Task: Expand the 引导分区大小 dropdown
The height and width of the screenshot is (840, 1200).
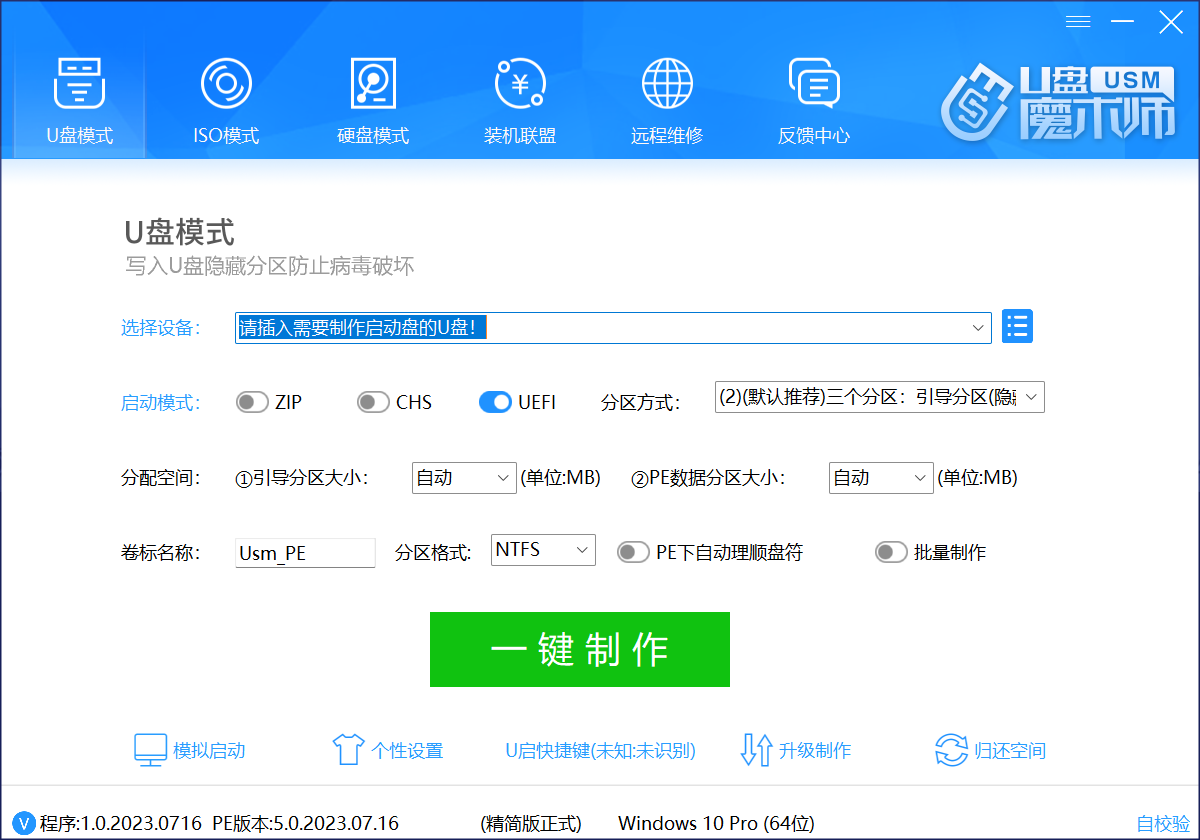Action: [464, 478]
